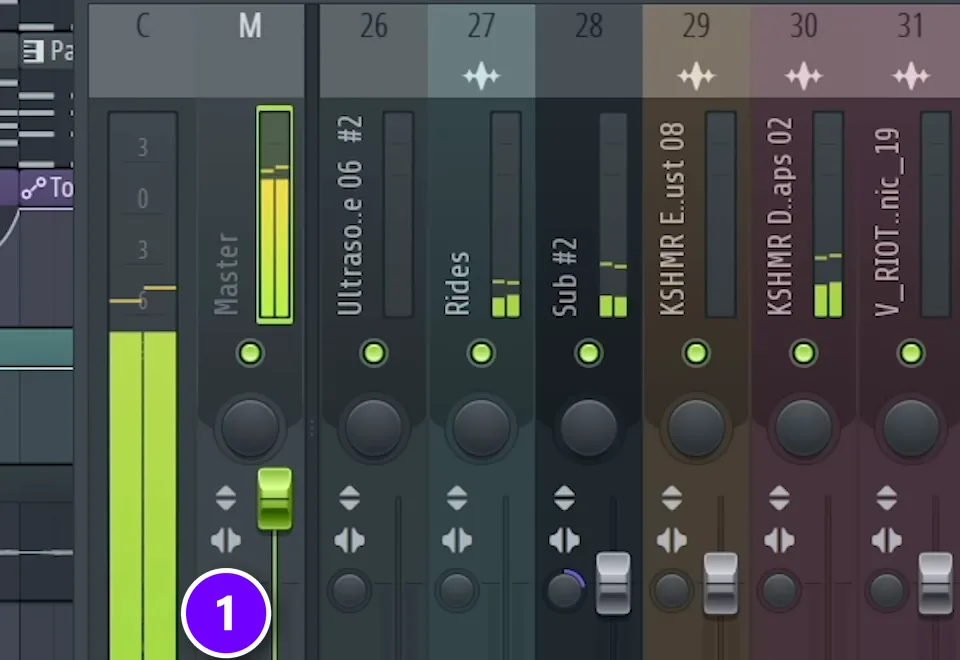960x660 pixels.
Task: Click the 'C' current track header
Action: coord(143,51)
